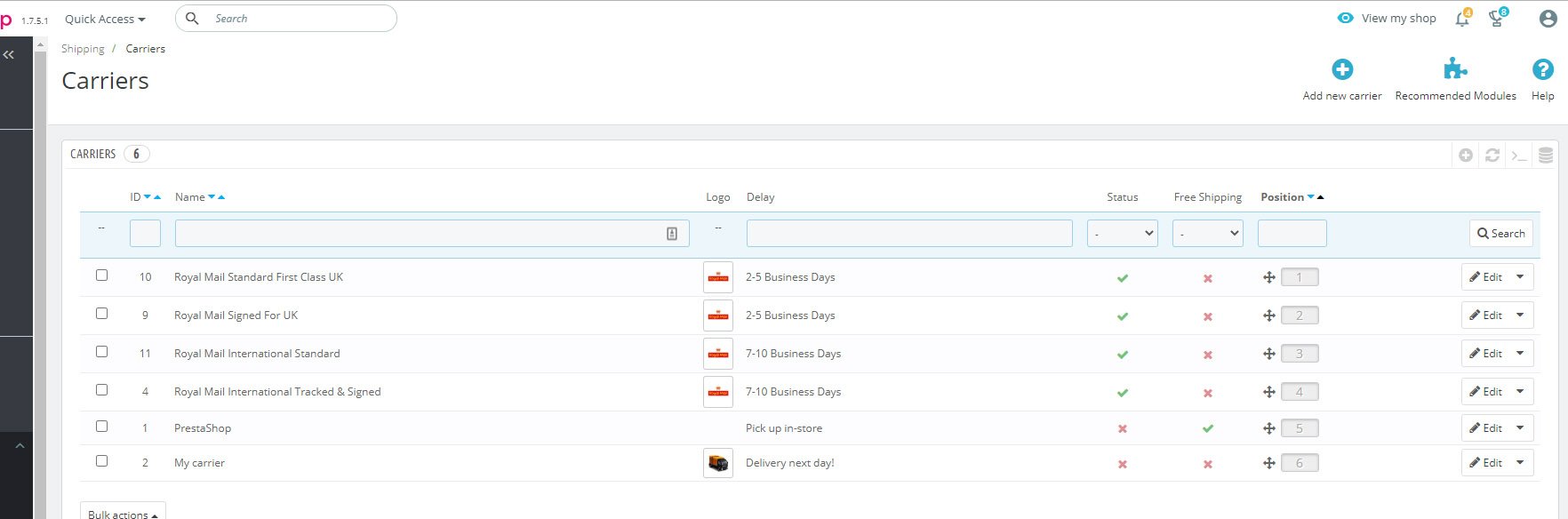
Task: Click Royal Mail International Standard logo
Action: 718,354
